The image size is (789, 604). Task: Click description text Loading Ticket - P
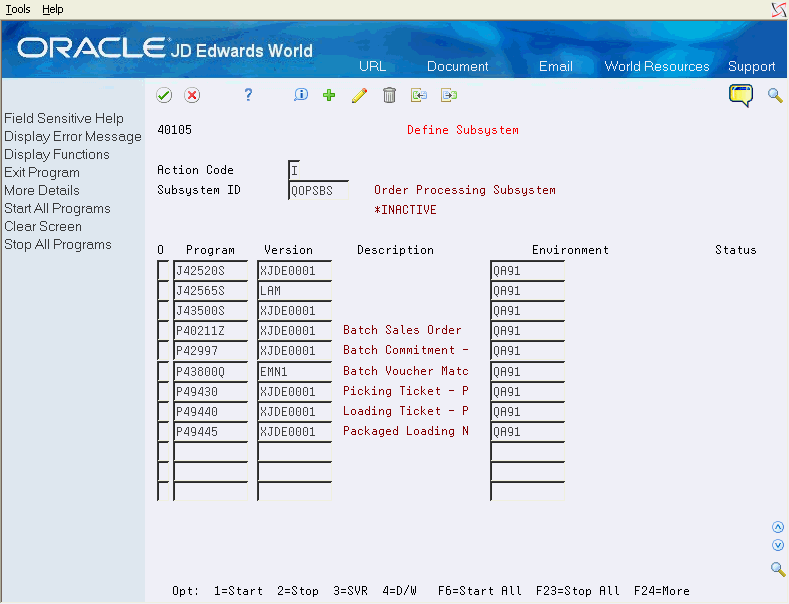[406, 411]
